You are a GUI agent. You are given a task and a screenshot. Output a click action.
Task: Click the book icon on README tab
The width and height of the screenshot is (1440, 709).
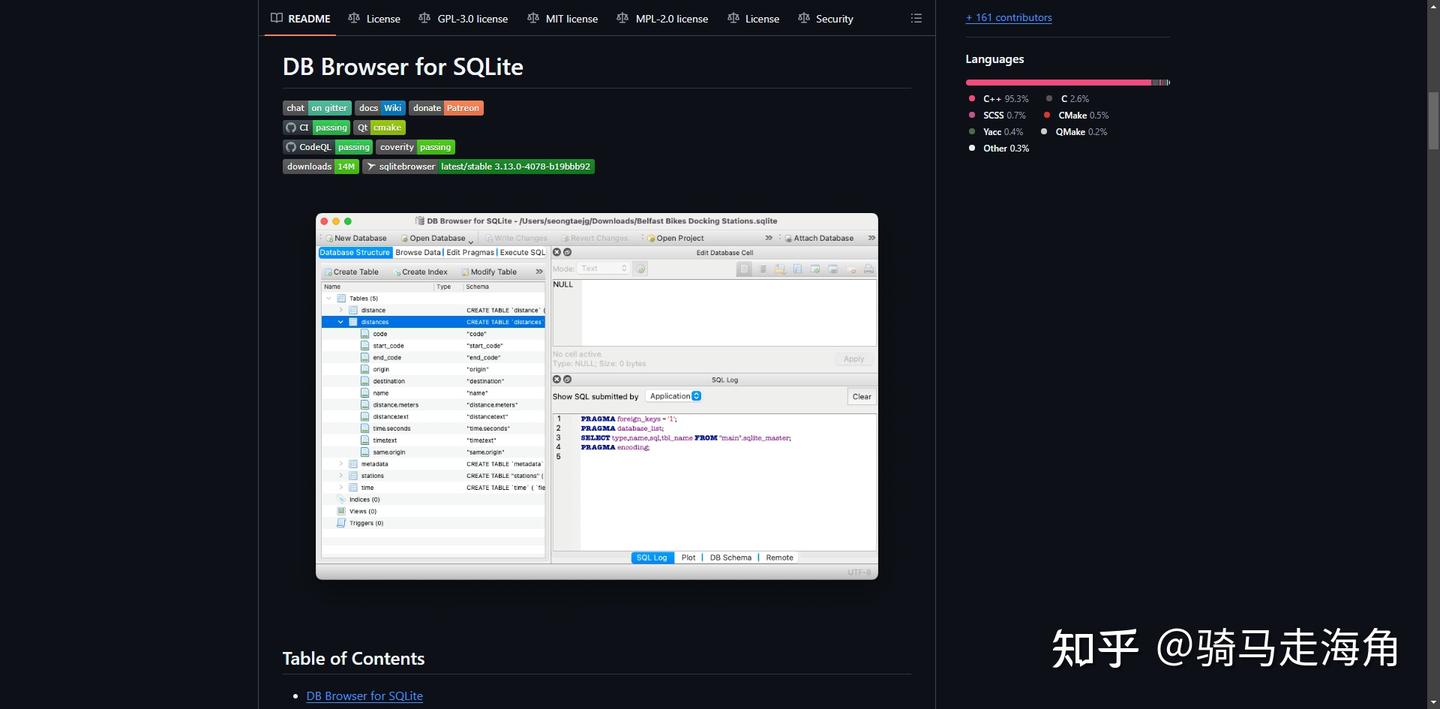click(x=277, y=18)
